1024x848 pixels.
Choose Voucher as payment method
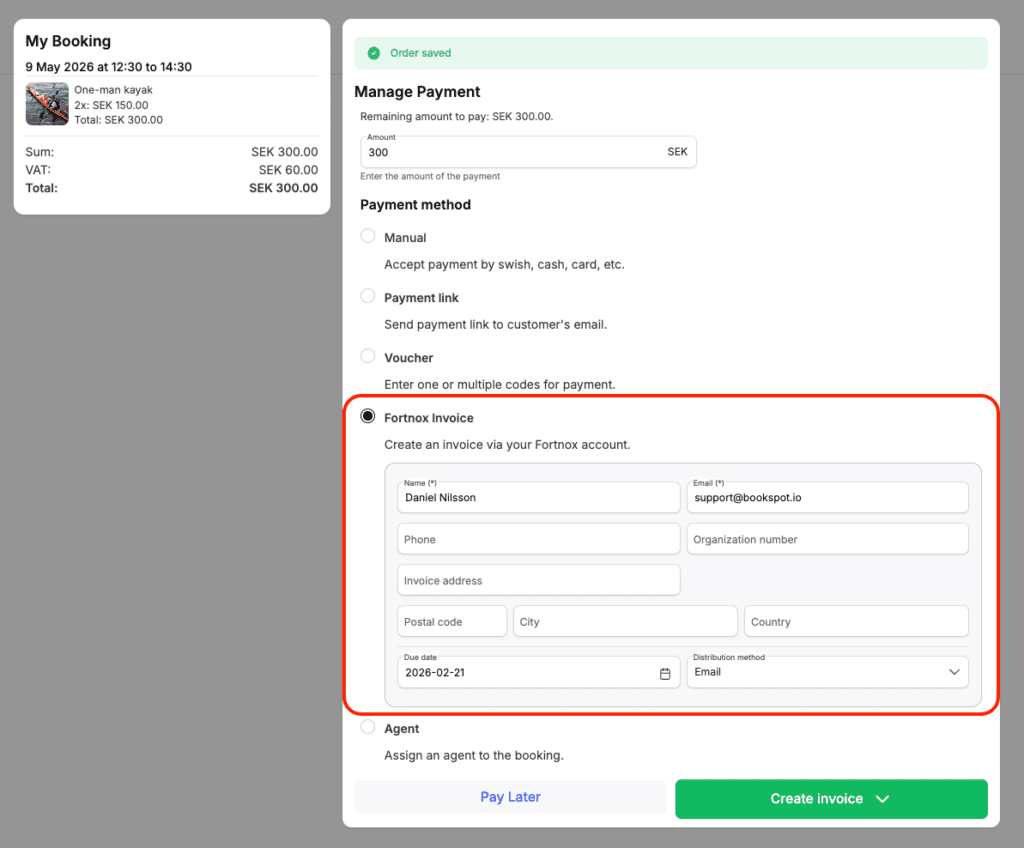tap(368, 357)
